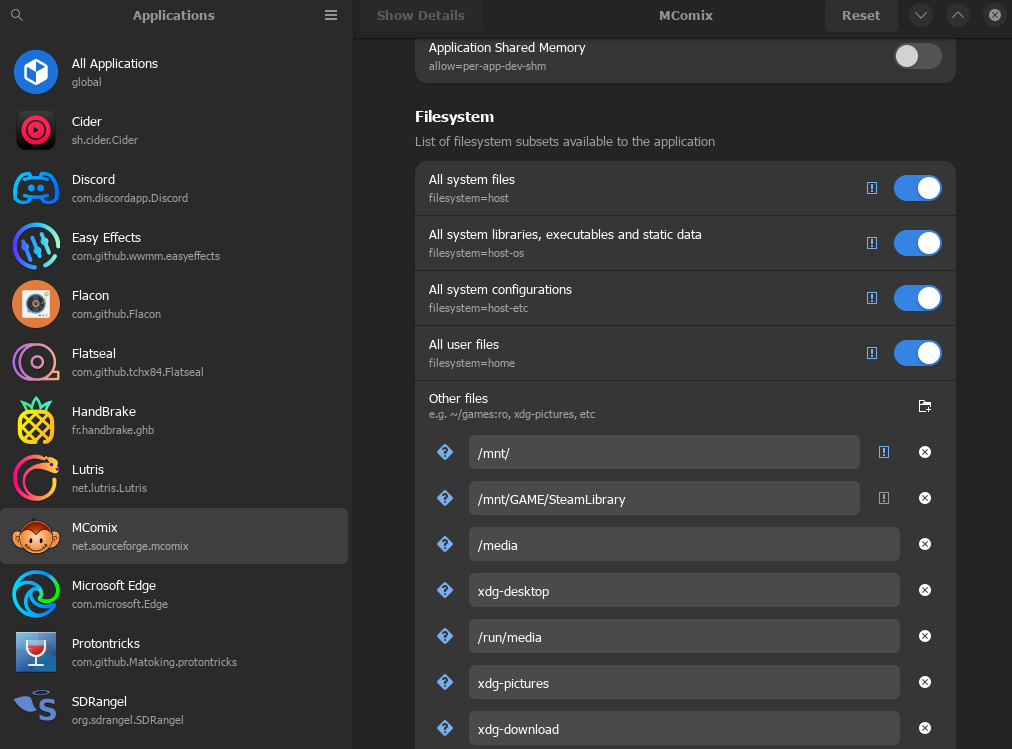Click the down chevron in the header bar

(921, 15)
